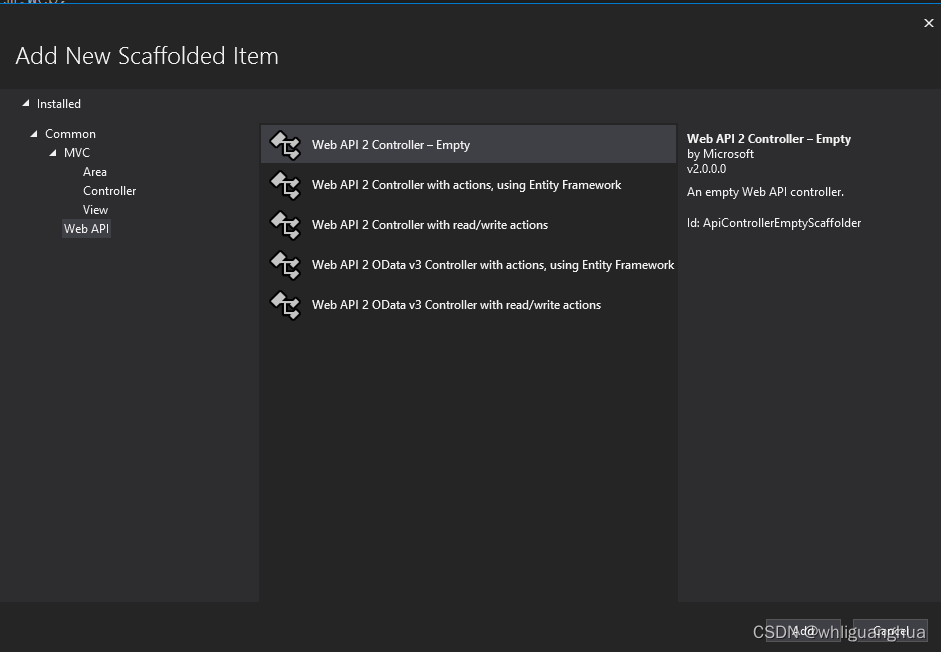This screenshot has height=652, width=941.
Task: Select the Area category under MVC
Action: [95, 172]
